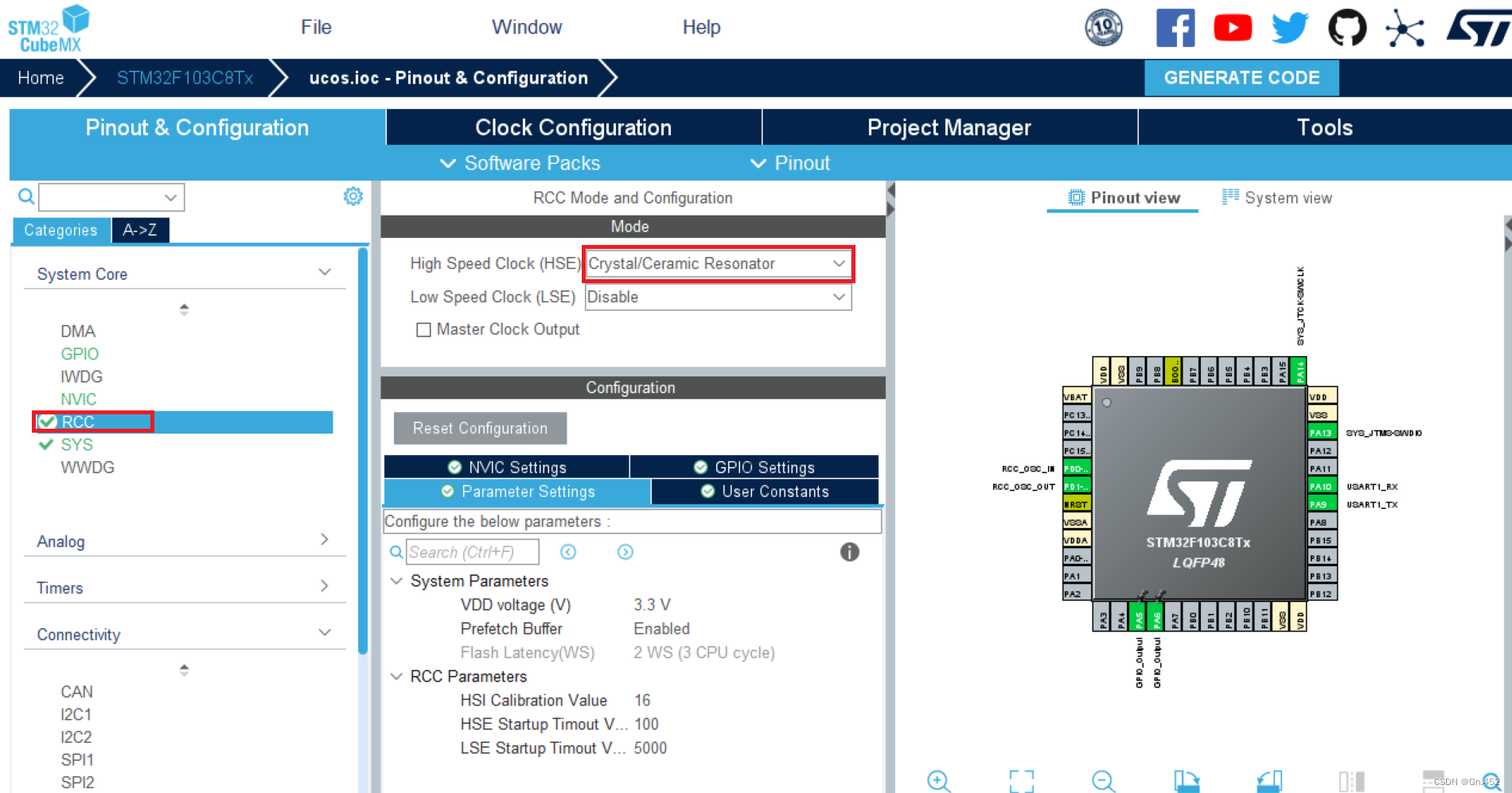Screen dimensions: 1512x793
Task: Click the categories panel vertical scrollbar
Action: (x=363, y=450)
